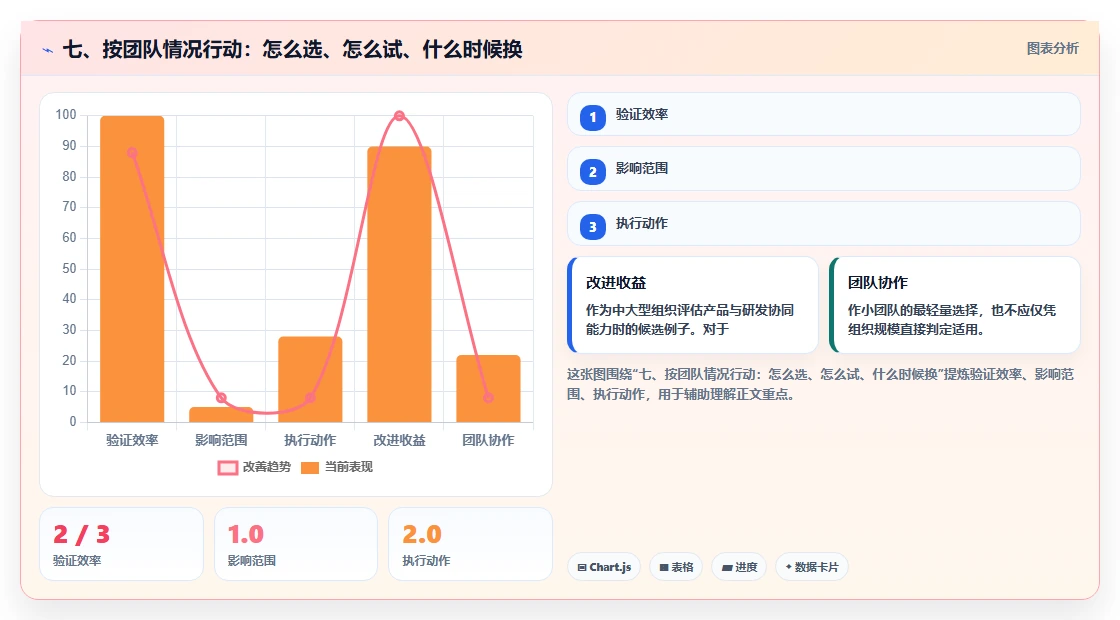Click the 2.0 执行动作 stat card
The height and width of the screenshot is (620, 1120).
click(x=470, y=544)
